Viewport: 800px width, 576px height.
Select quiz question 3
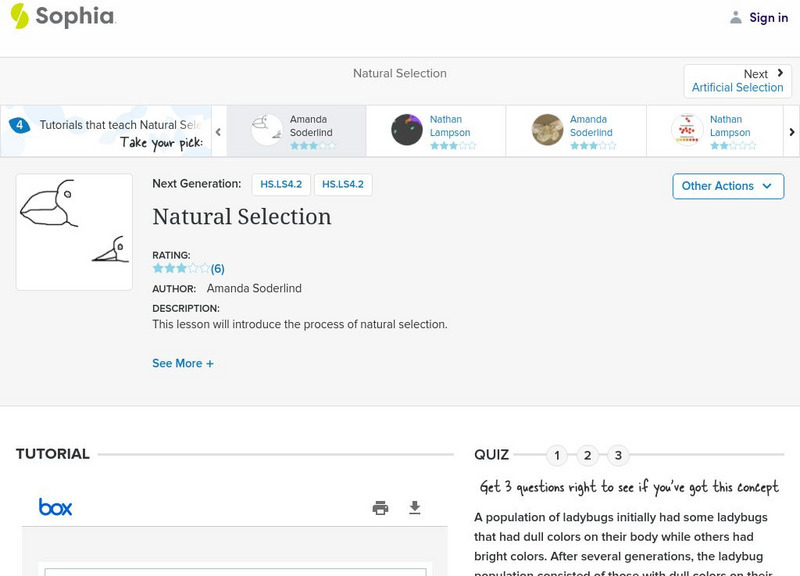tap(618, 456)
